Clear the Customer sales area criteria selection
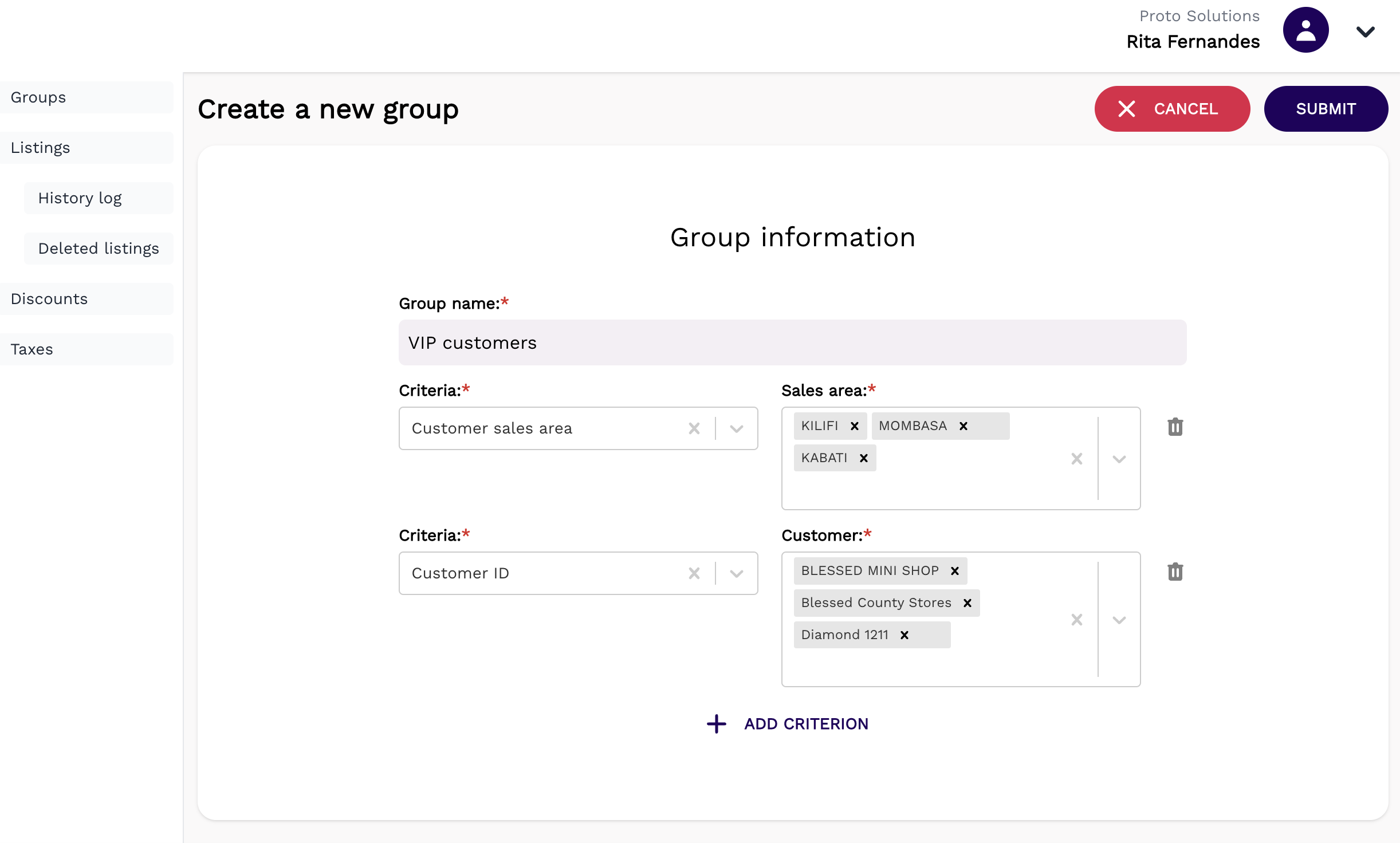 click(694, 428)
